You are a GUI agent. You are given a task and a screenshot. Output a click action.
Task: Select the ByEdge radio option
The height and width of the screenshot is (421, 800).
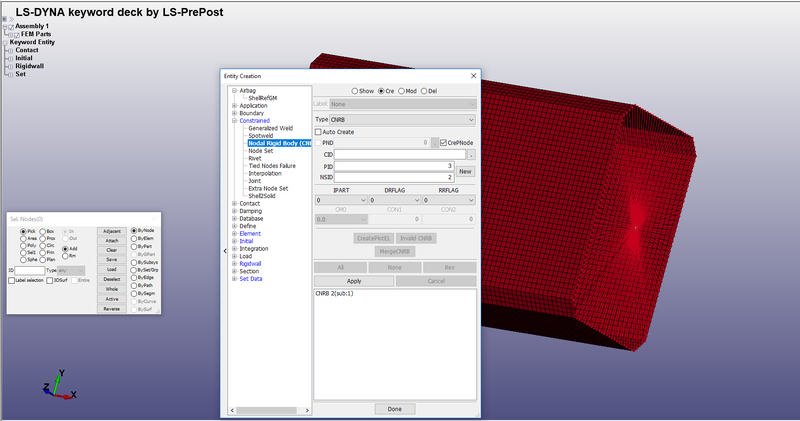pos(134,278)
